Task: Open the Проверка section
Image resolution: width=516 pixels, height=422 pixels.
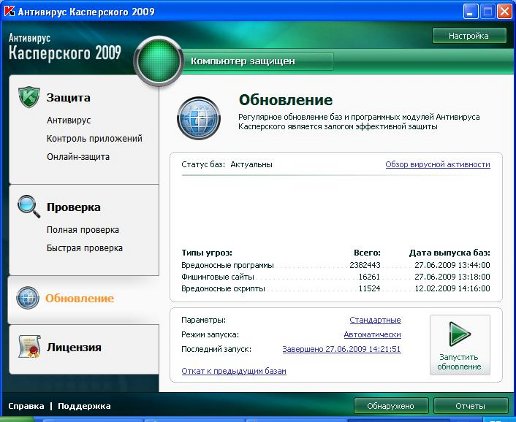Action: click(73, 207)
